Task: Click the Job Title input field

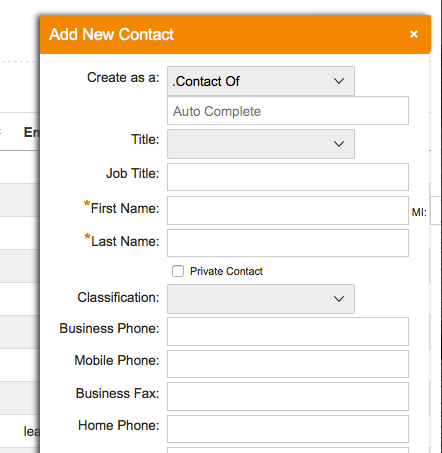Action: (288, 177)
